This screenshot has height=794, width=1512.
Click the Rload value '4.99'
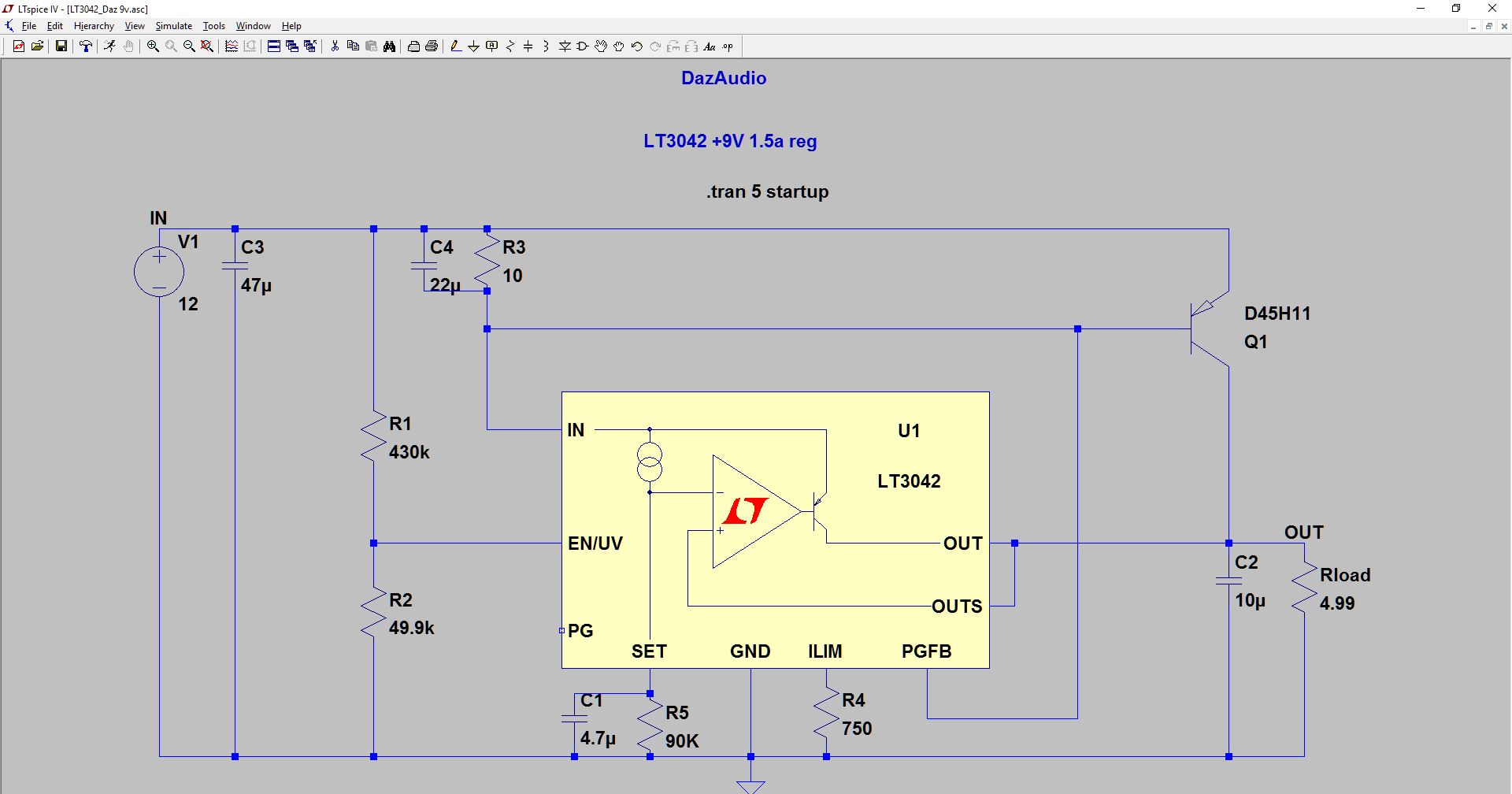pos(1337,603)
